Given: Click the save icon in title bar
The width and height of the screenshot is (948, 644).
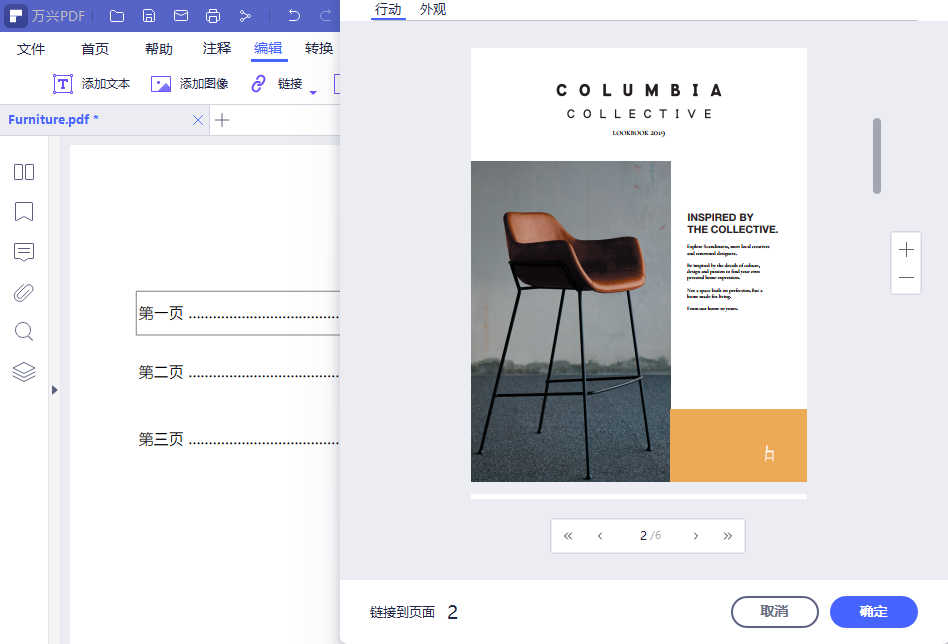Looking at the screenshot, I should pos(149,16).
